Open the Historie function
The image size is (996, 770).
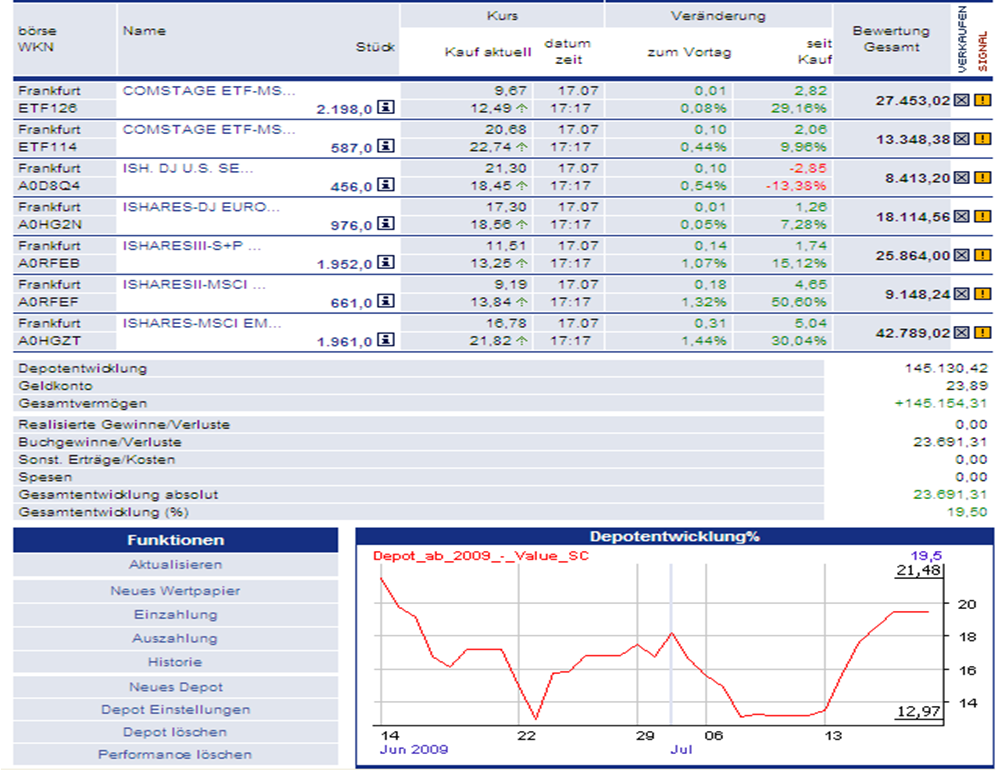(x=175, y=662)
